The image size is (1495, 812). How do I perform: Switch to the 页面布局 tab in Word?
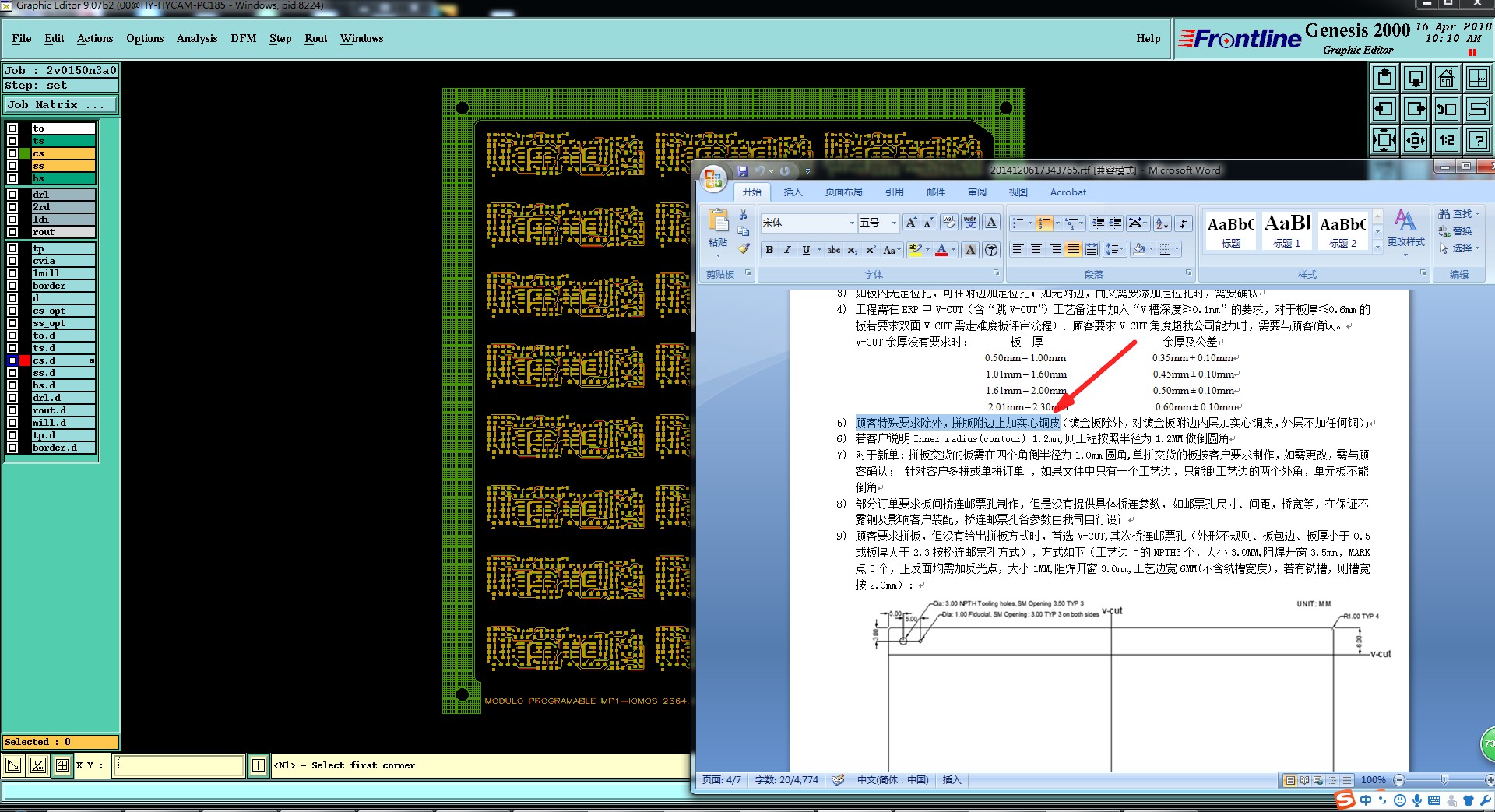pos(843,192)
